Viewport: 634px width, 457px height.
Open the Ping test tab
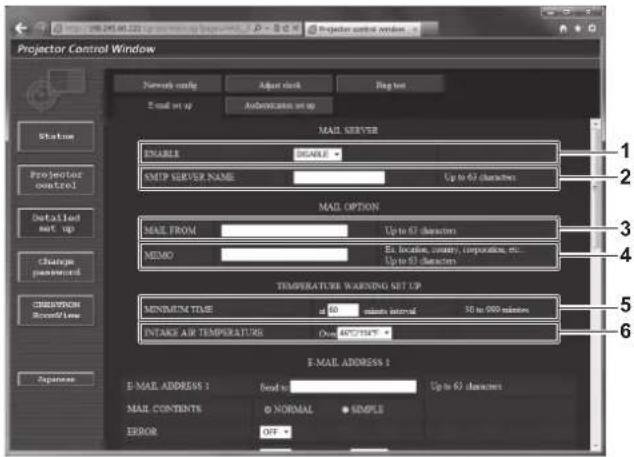tap(391, 85)
